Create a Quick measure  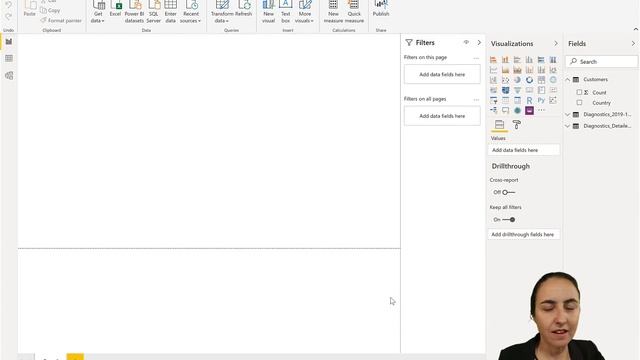tap(354, 12)
